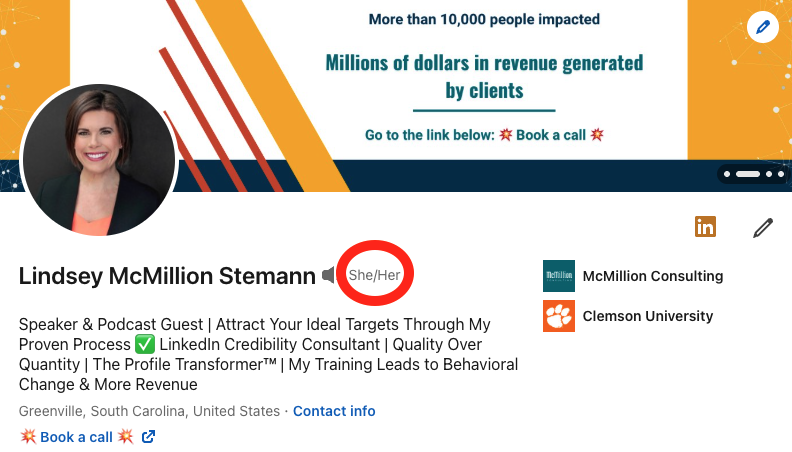Screen dimensions: 792x452
Task: Click the blue pencil to edit the banner
Action: tap(763, 27)
